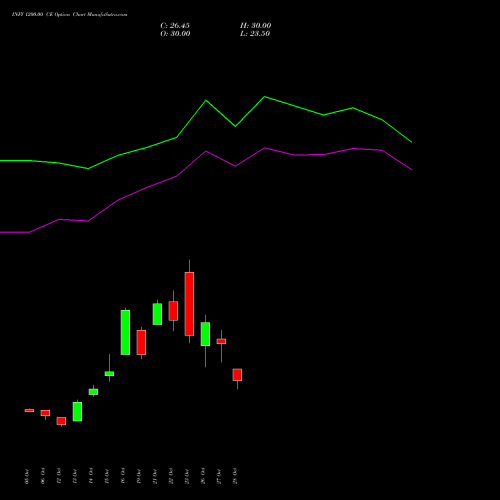This screenshot has width=500, height=500.
Task: Click the small red candlestick above 27 Oct
Action: coord(221,341)
